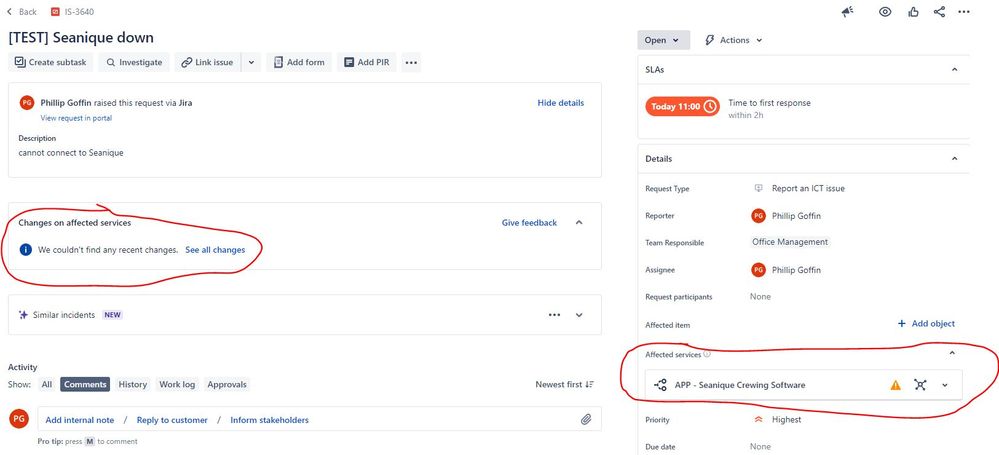Open toolbar ellipsis next to Add PIR
The width and height of the screenshot is (999, 455).
(x=411, y=62)
